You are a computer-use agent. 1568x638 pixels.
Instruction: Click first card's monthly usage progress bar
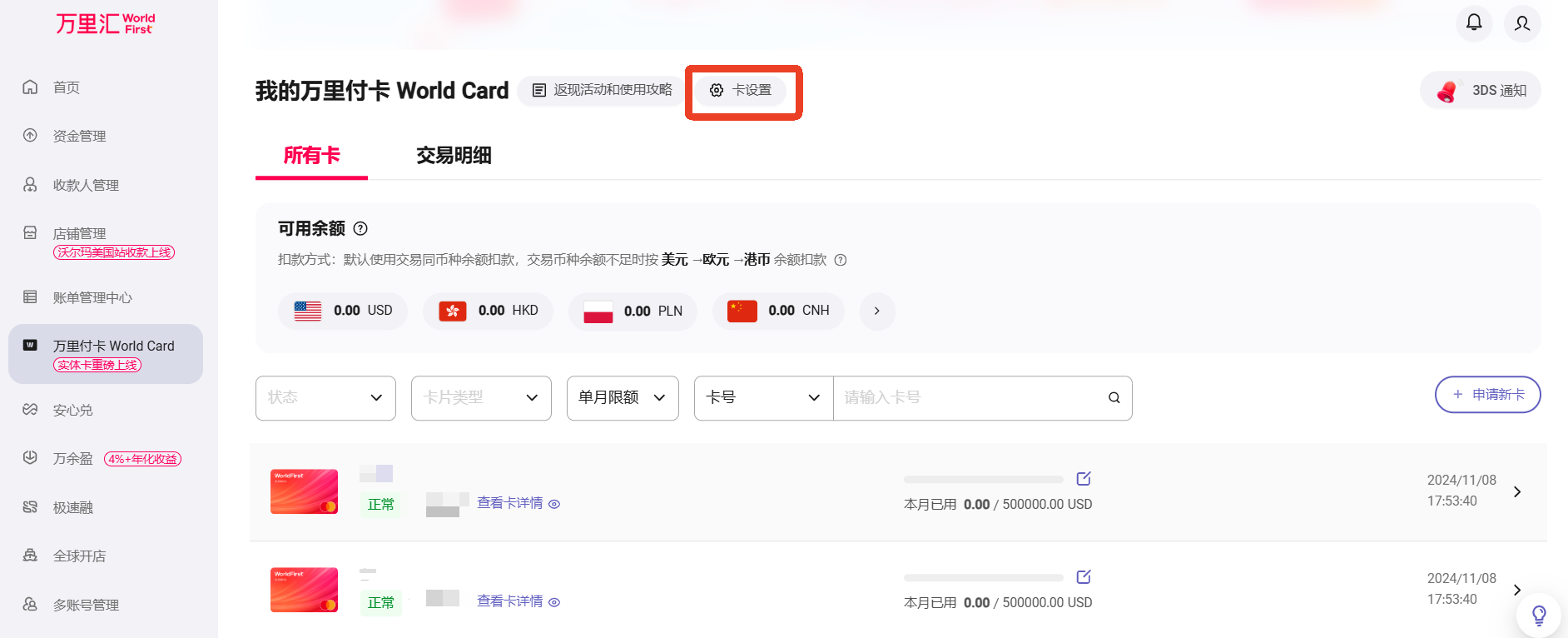tap(983, 480)
